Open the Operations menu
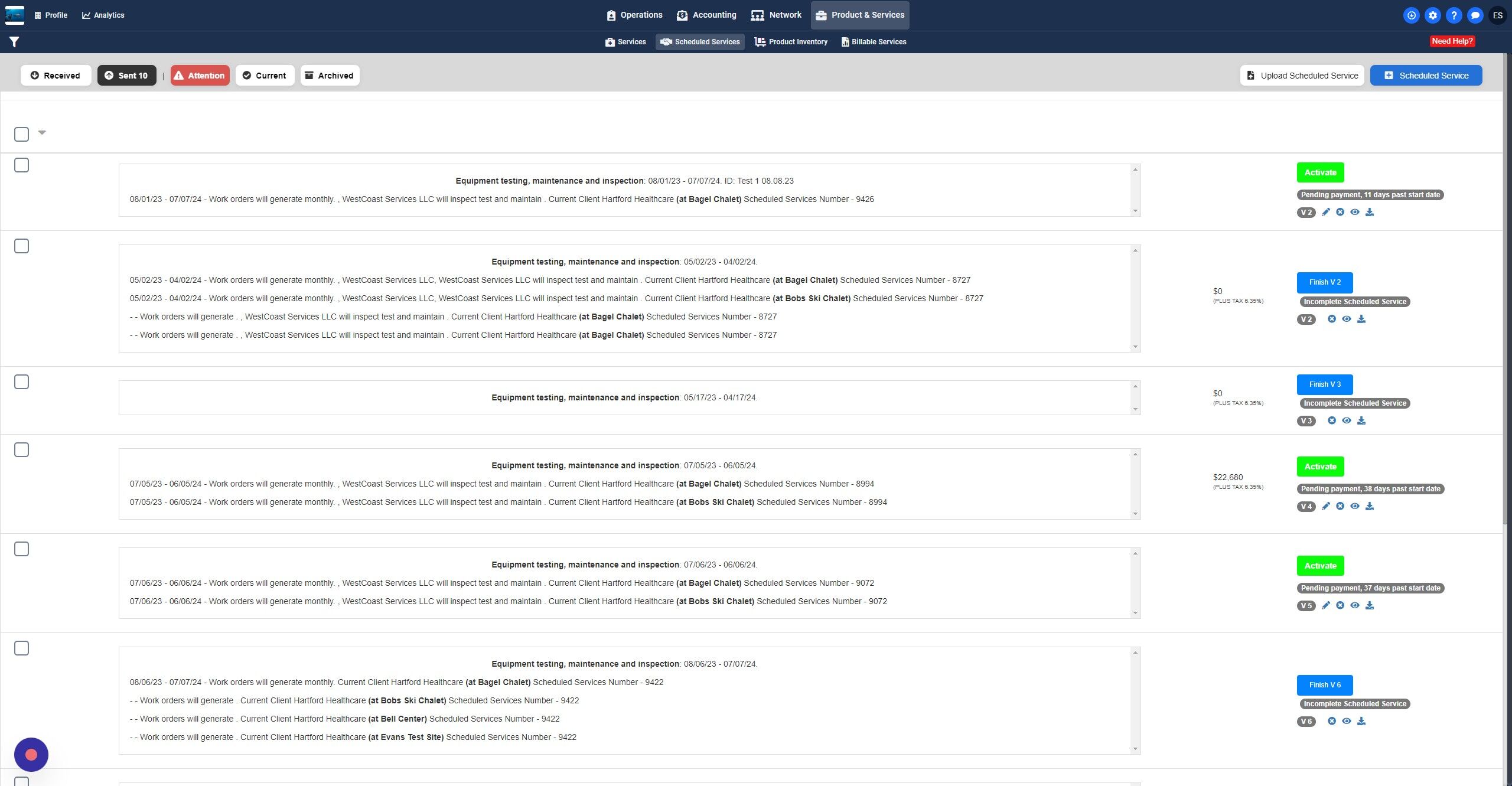This screenshot has height=786, width=1512. click(x=634, y=15)
